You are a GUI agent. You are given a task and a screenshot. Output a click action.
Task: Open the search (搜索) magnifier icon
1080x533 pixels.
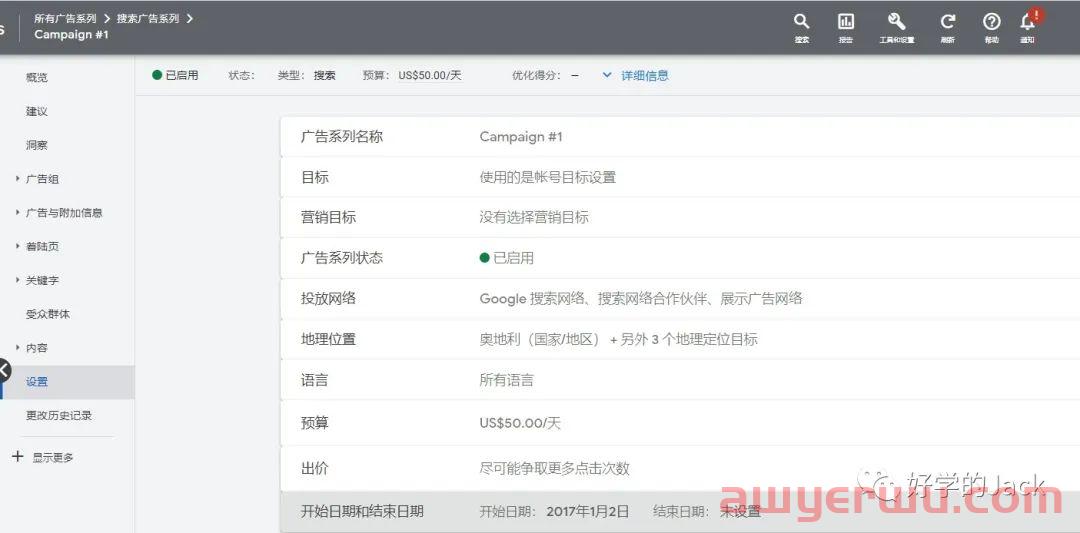point(801,21)
